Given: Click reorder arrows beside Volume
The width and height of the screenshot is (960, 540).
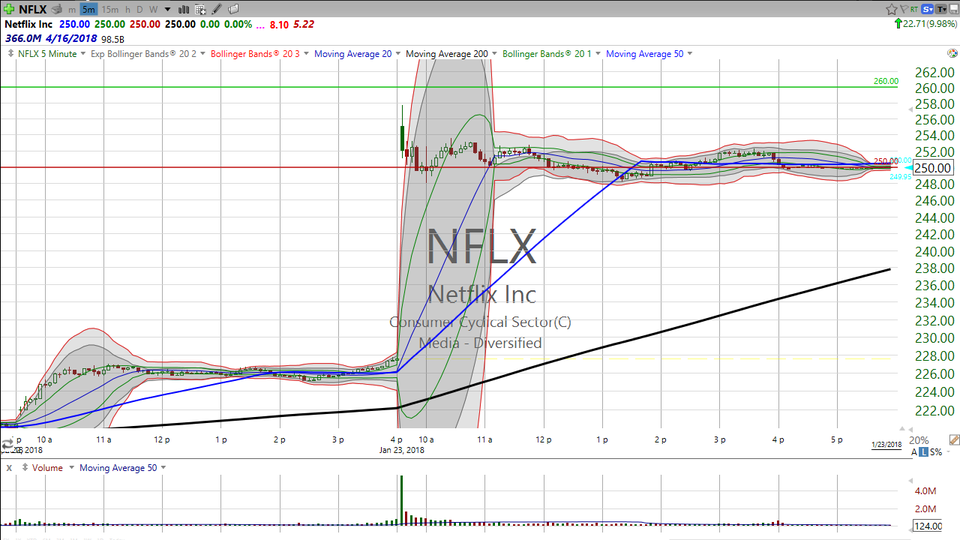Looking at the screenshot, I should pyautogui.click(x=25, y=467).
